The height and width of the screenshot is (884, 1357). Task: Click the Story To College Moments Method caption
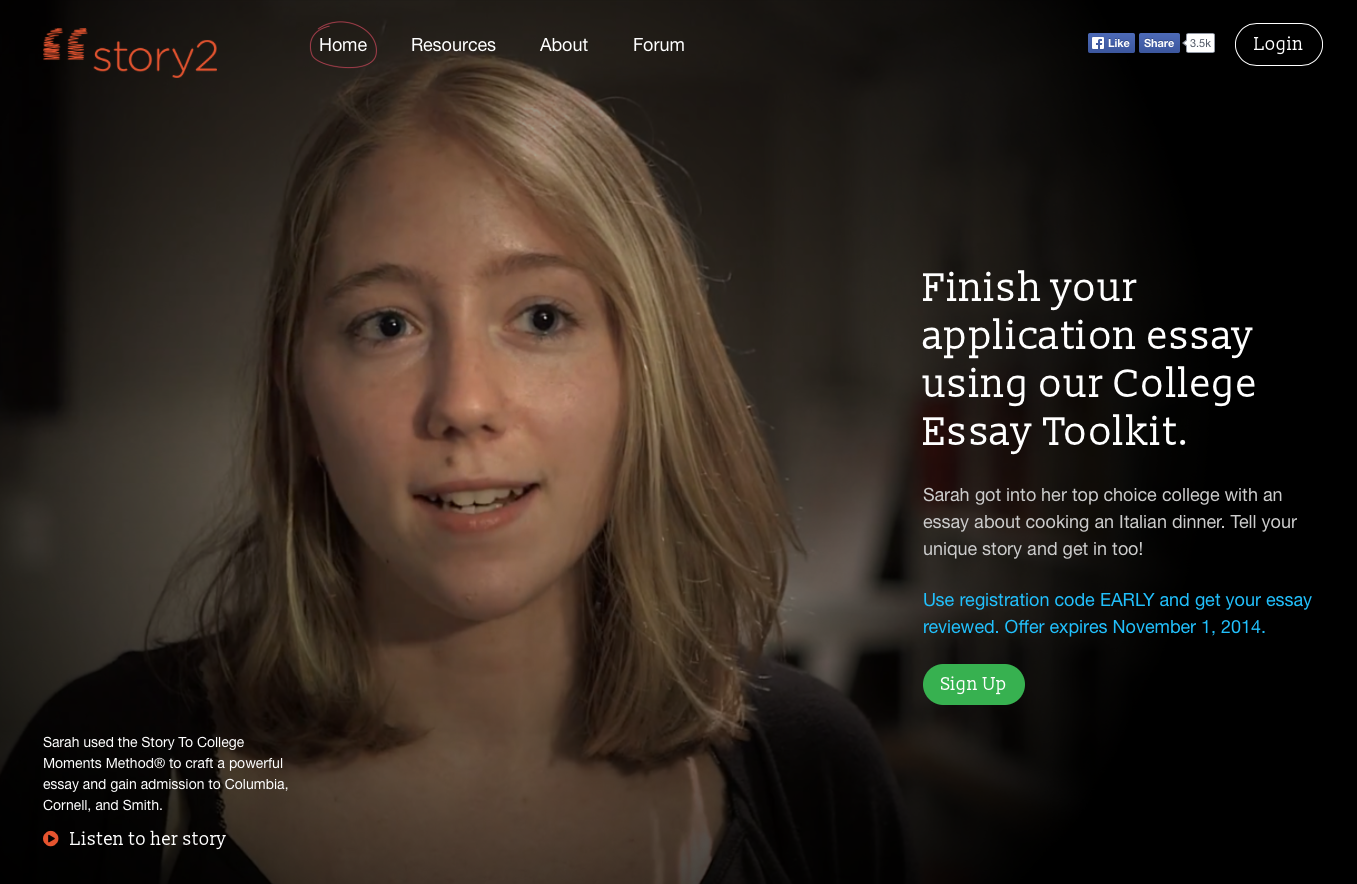pos(166,774)
